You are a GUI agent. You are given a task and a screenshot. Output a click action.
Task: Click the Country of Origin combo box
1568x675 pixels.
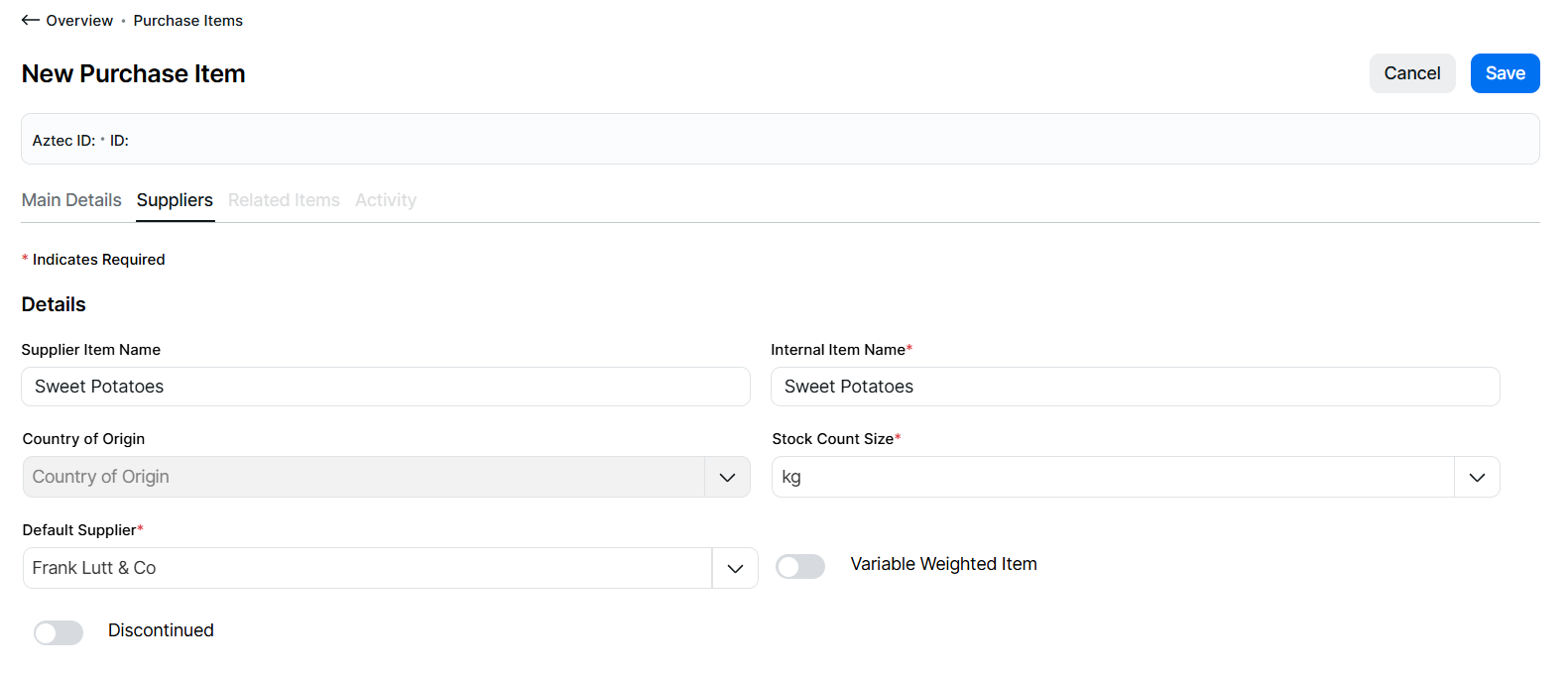[363, 477]
